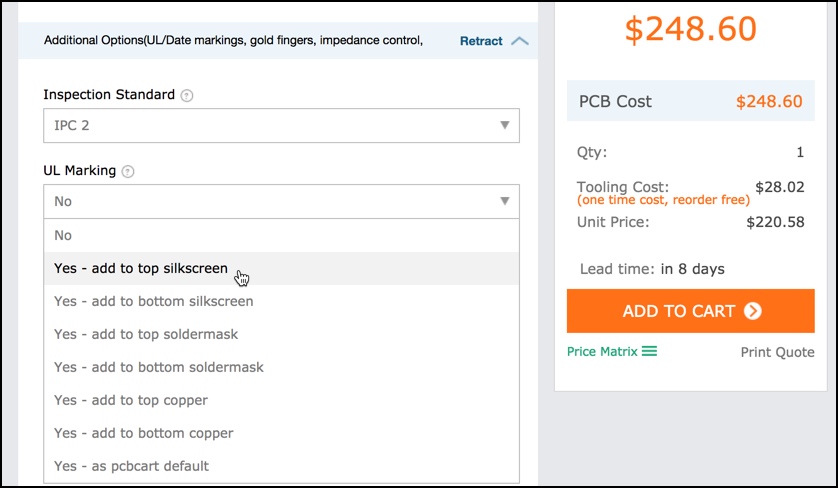The width and height of the screenshot is (838, 488).
Task: Close the UL Marking dropdown field
Action: pyautogui.click(x=281, y=201)
